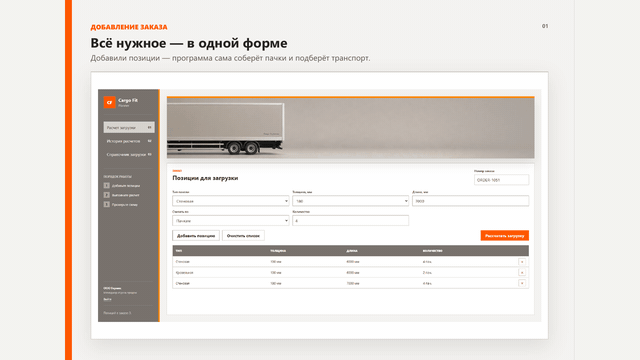
Task: Click the orange CF logo icon
Action: point(109,102)
